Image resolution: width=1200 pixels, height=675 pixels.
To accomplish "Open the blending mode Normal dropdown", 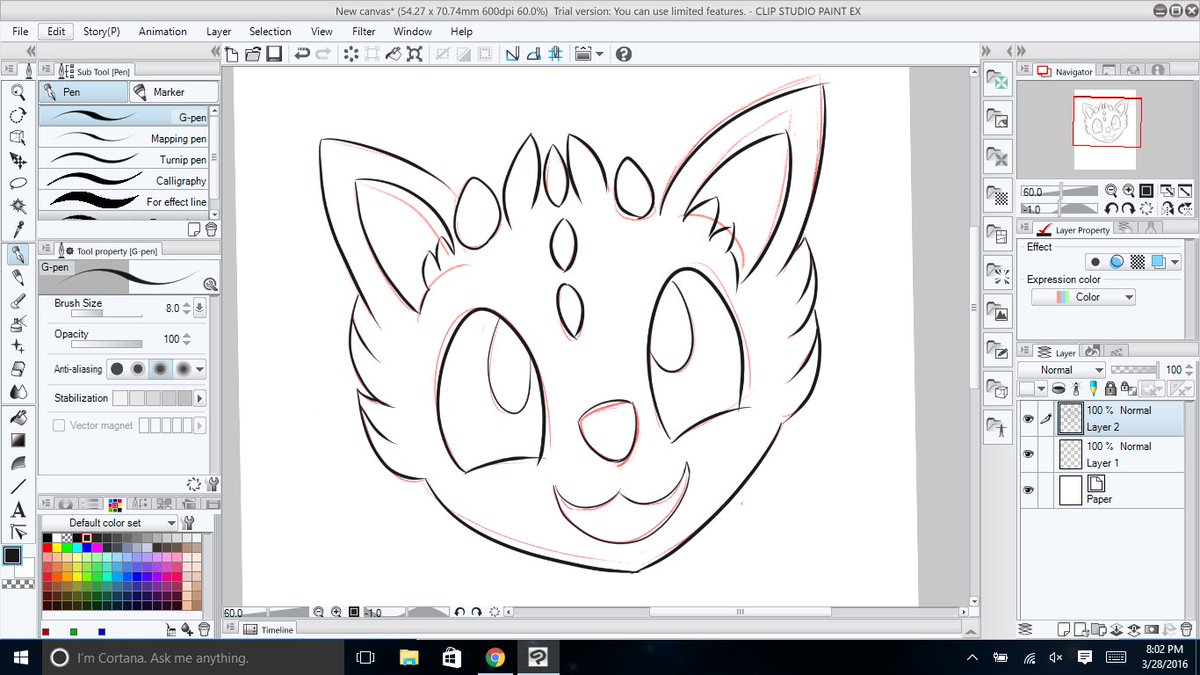I will point(1060,370).
